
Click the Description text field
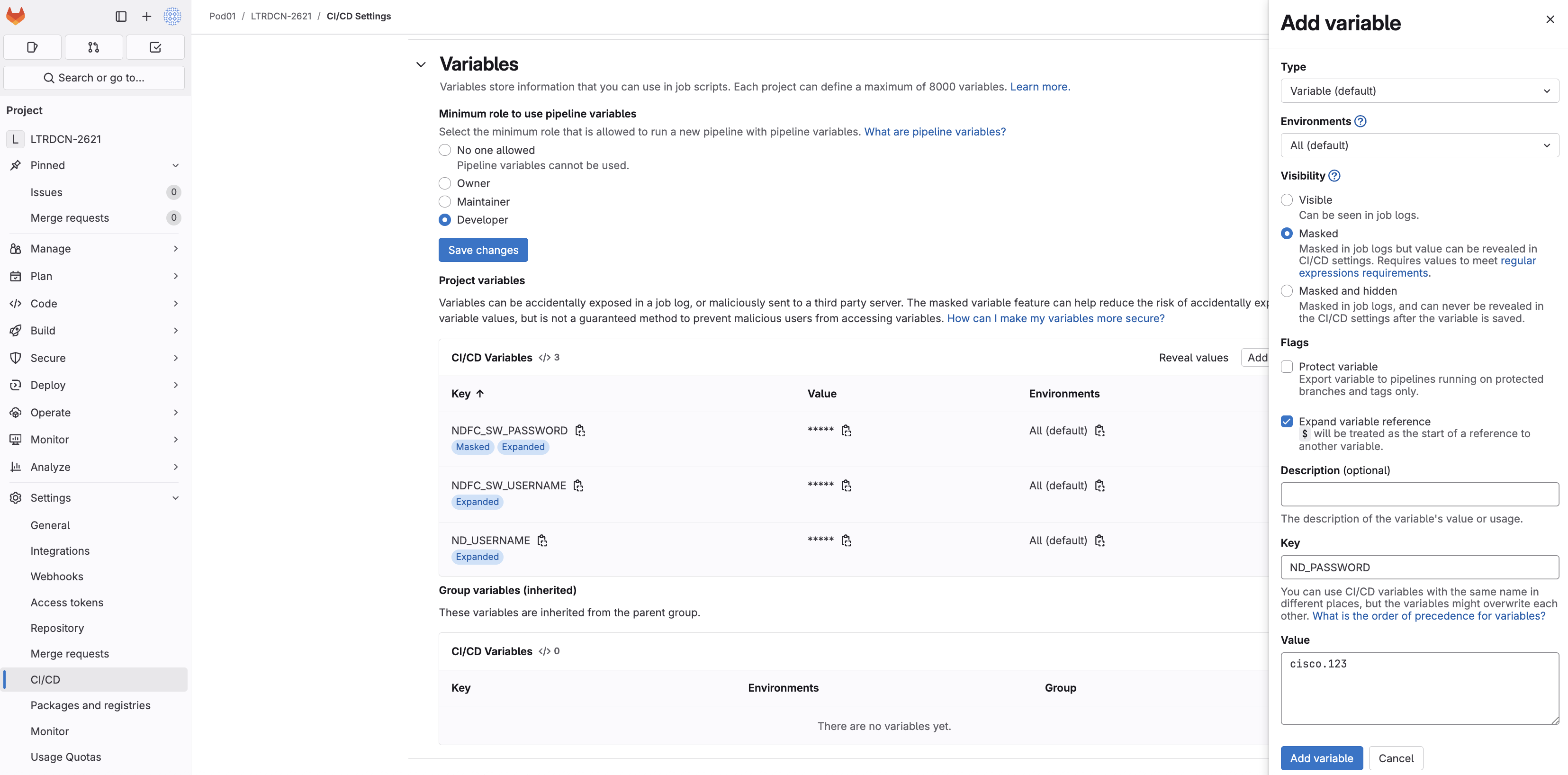pos(1419,495)
